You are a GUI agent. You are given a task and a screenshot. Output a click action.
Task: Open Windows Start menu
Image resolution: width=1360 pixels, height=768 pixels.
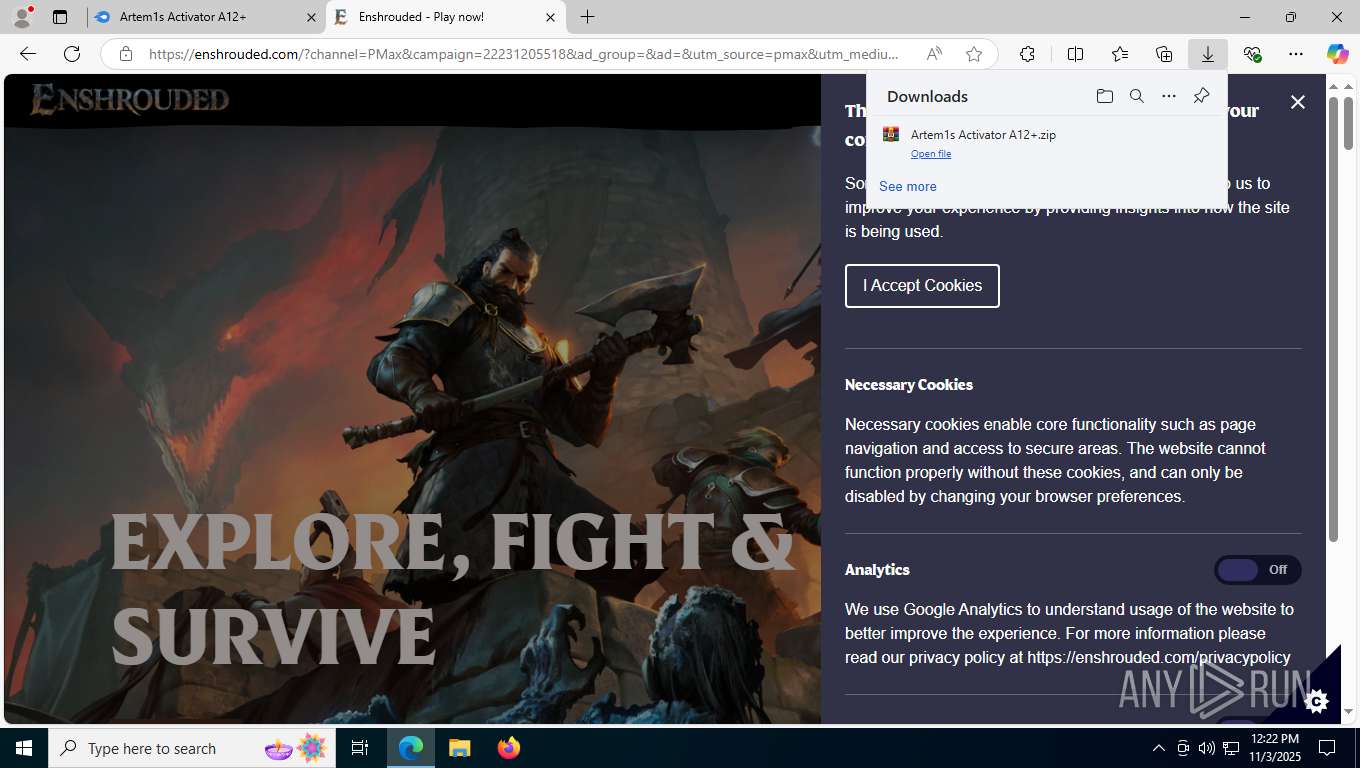coord(24,748)
